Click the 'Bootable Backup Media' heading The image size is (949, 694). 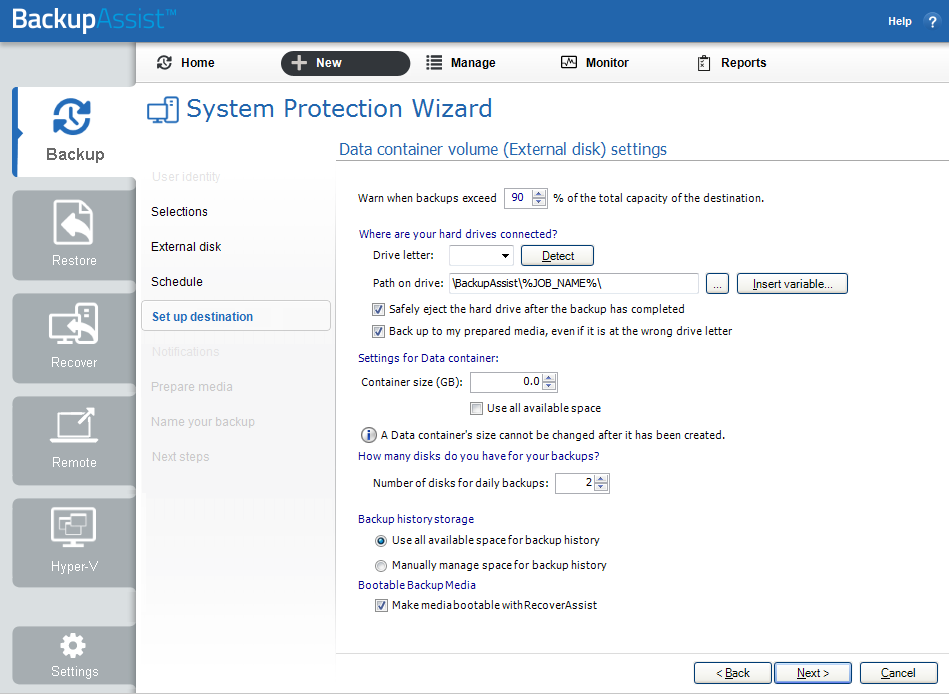pos(417,585)
